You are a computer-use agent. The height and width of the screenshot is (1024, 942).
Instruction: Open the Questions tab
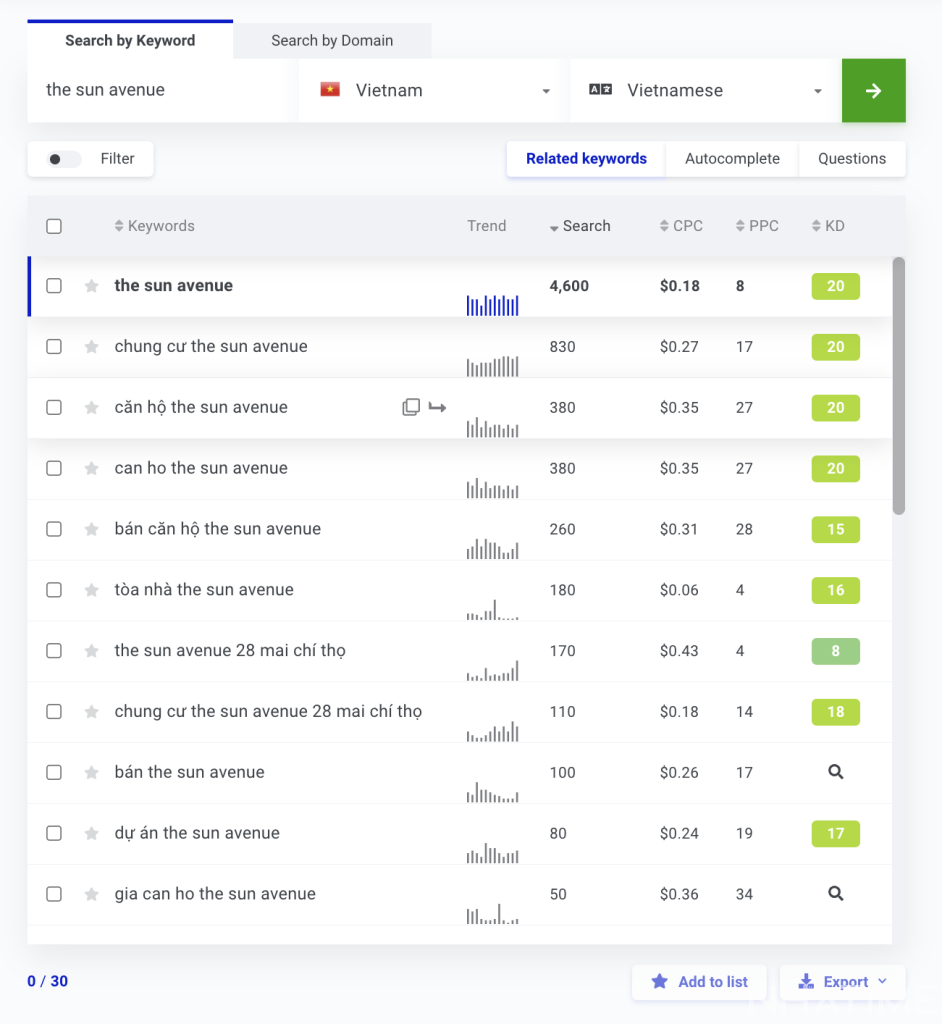[x=852, y=159]
